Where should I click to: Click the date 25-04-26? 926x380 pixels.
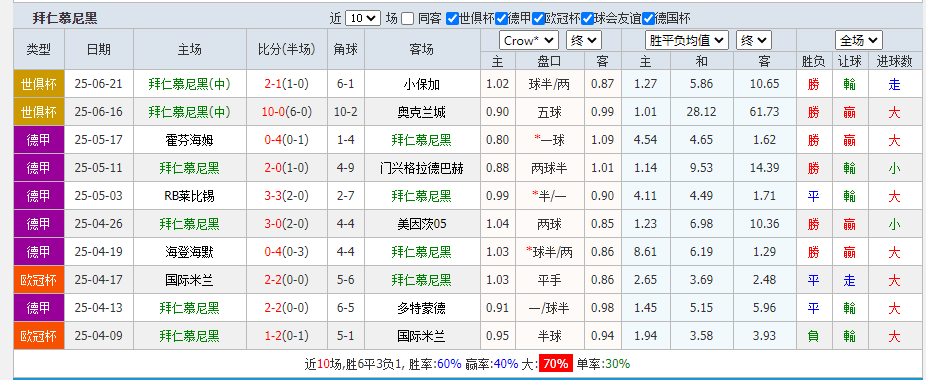point(99,224)
